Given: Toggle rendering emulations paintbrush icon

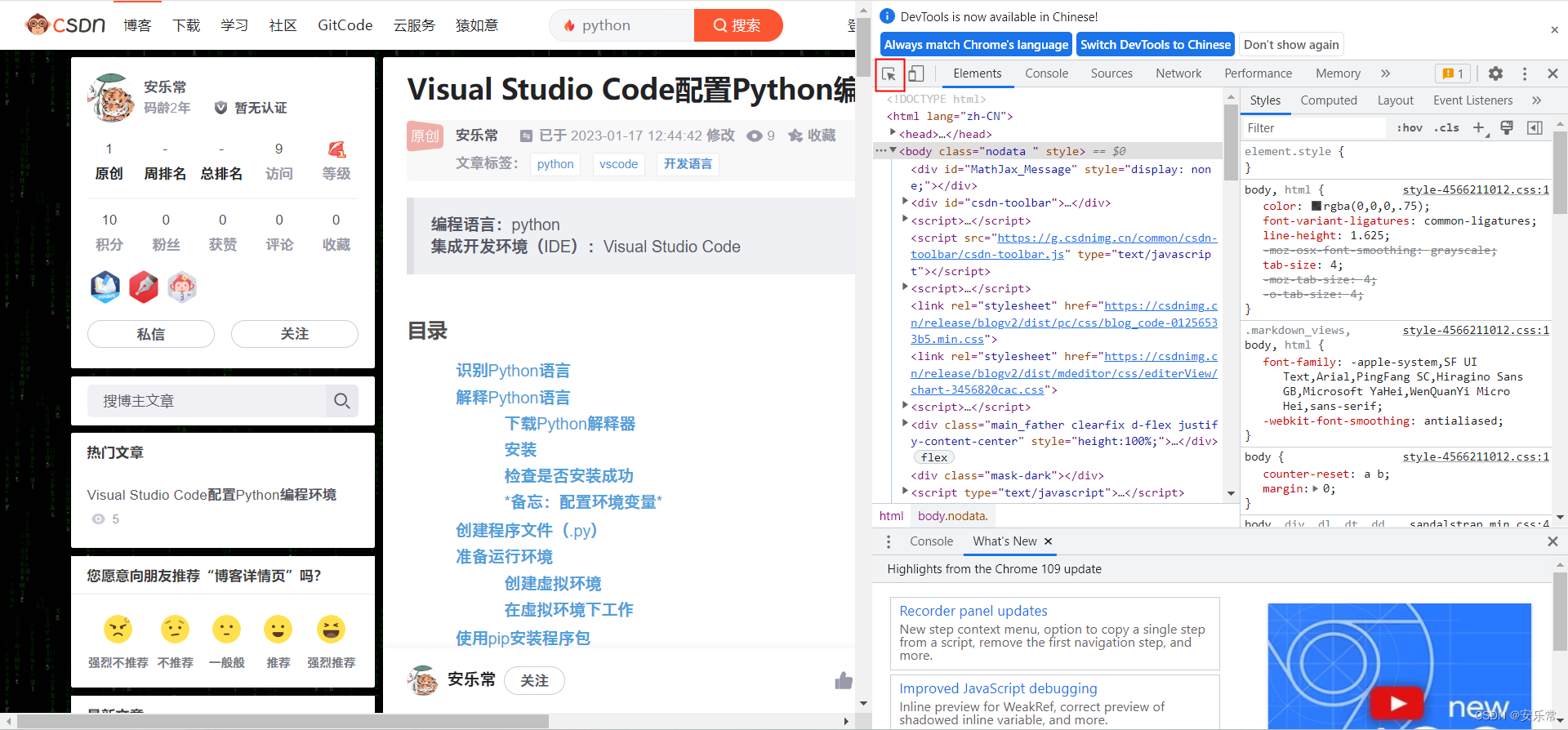Looking at the screenshot, I should (x=1507, y=127).
